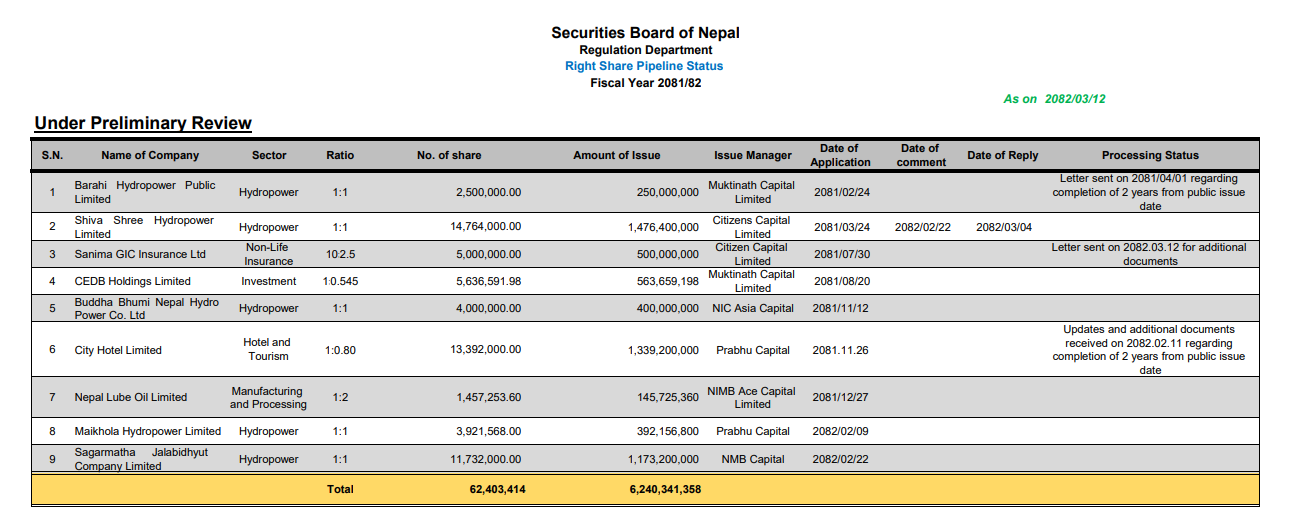
Task: Click the NMB Capital issue manager cell
Action: [753, 459]
